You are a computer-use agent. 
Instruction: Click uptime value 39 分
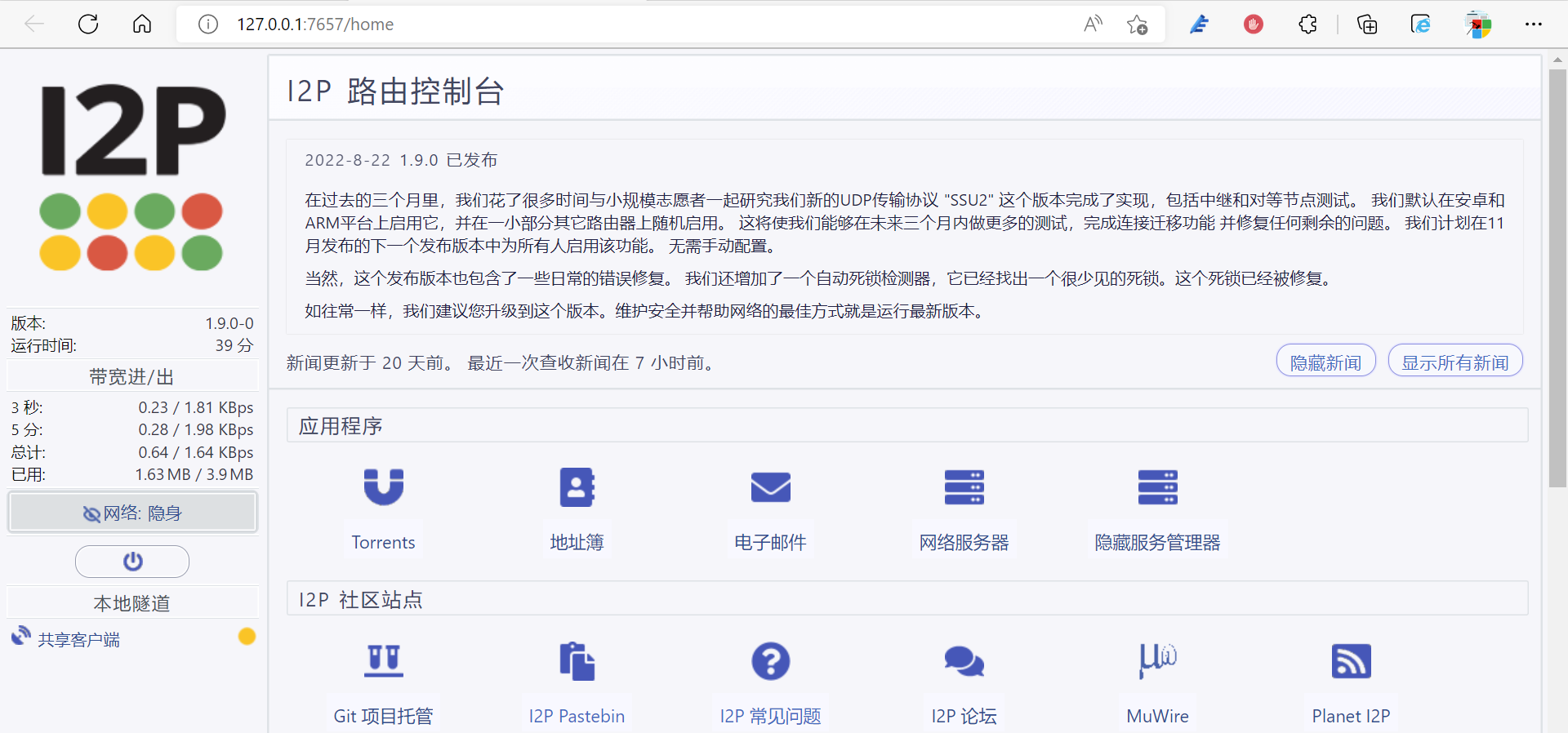[234, 345]
